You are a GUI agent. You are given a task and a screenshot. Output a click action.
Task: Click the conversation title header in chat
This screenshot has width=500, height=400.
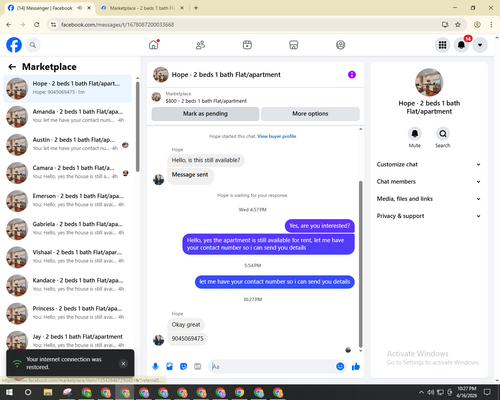[x=226, y=75]
